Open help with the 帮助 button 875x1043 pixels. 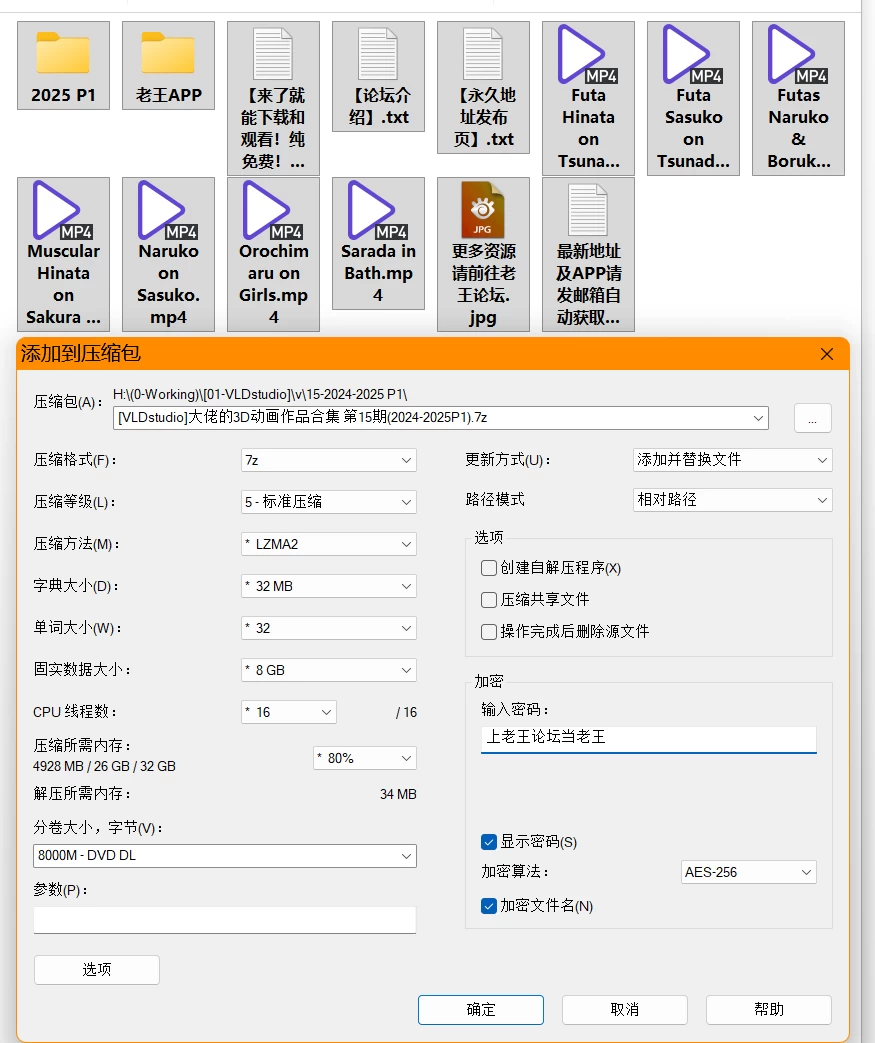(x=769, y=1010)
